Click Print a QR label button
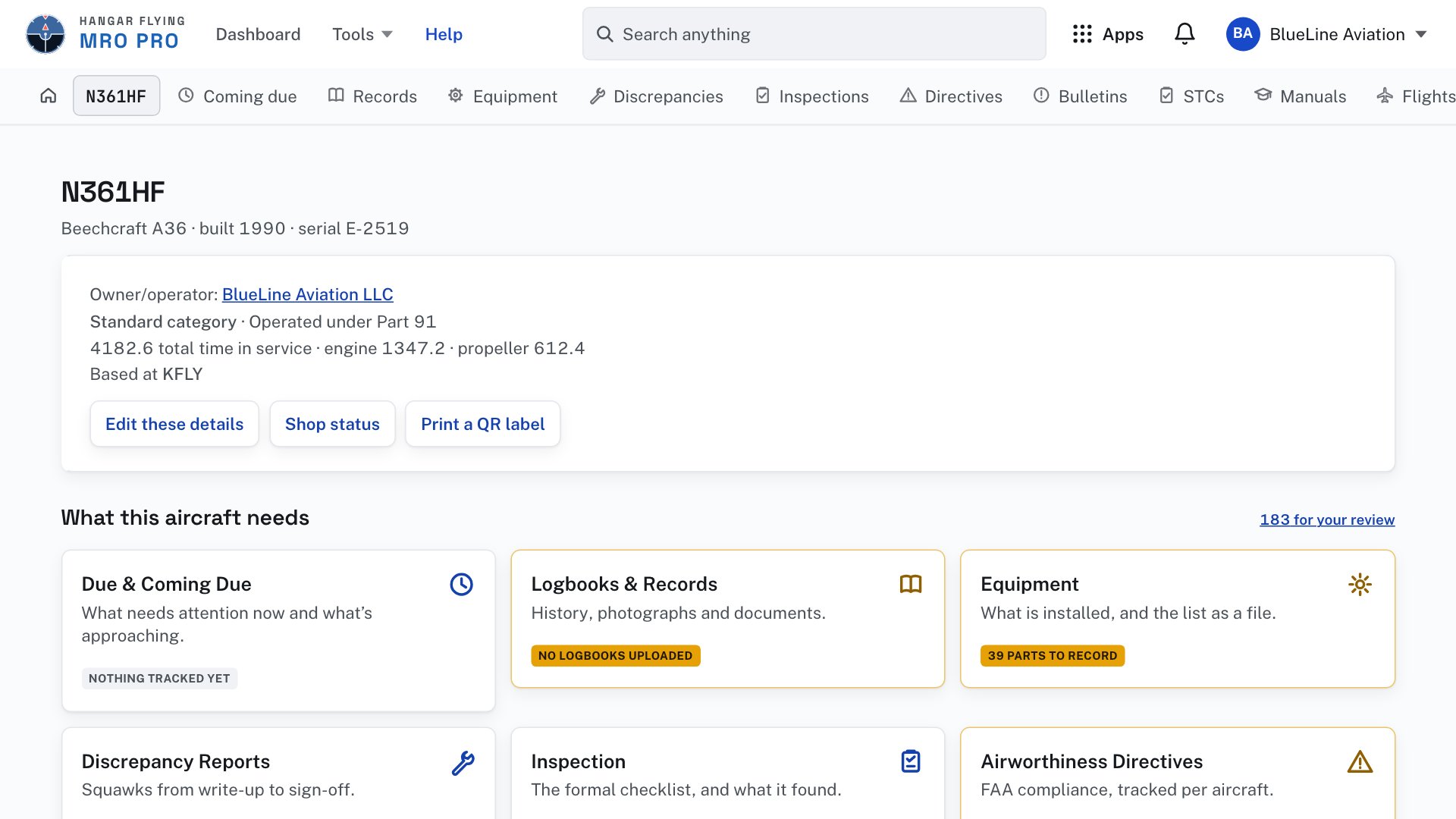Screen dimensions: 1456x819 483,424
